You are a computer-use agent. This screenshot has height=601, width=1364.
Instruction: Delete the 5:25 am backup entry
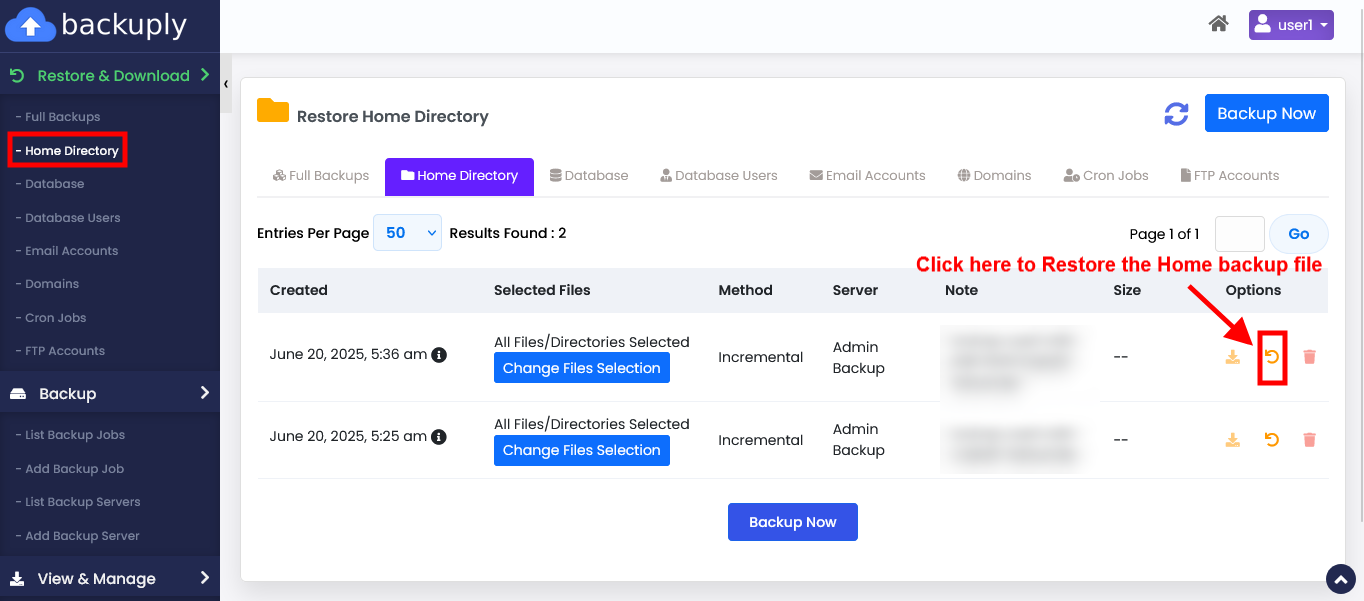1309,440
